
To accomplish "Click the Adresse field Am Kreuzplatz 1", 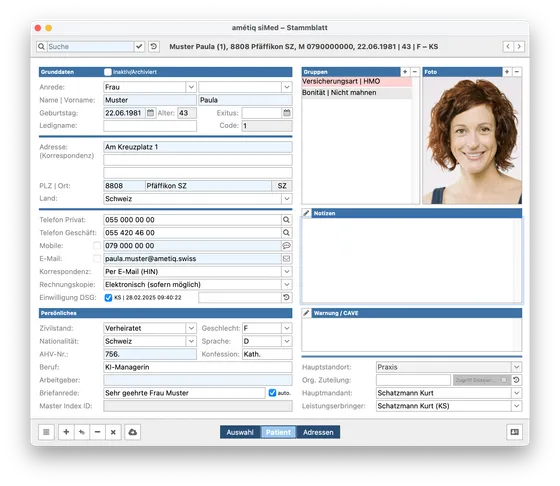I will click(x=198, y=147).
